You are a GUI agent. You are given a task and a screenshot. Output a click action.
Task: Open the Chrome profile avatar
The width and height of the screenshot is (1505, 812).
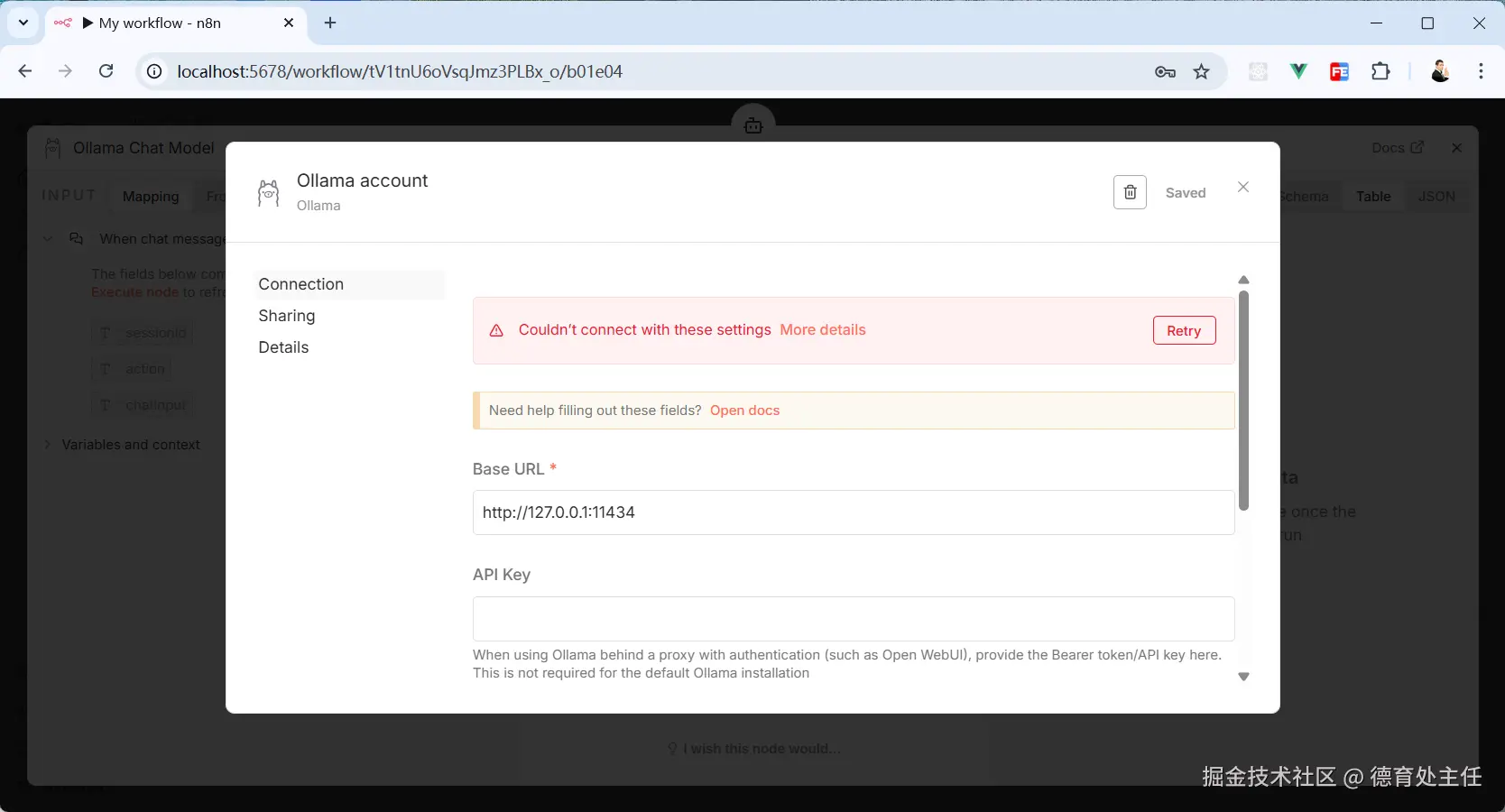tap(1440, 71)
